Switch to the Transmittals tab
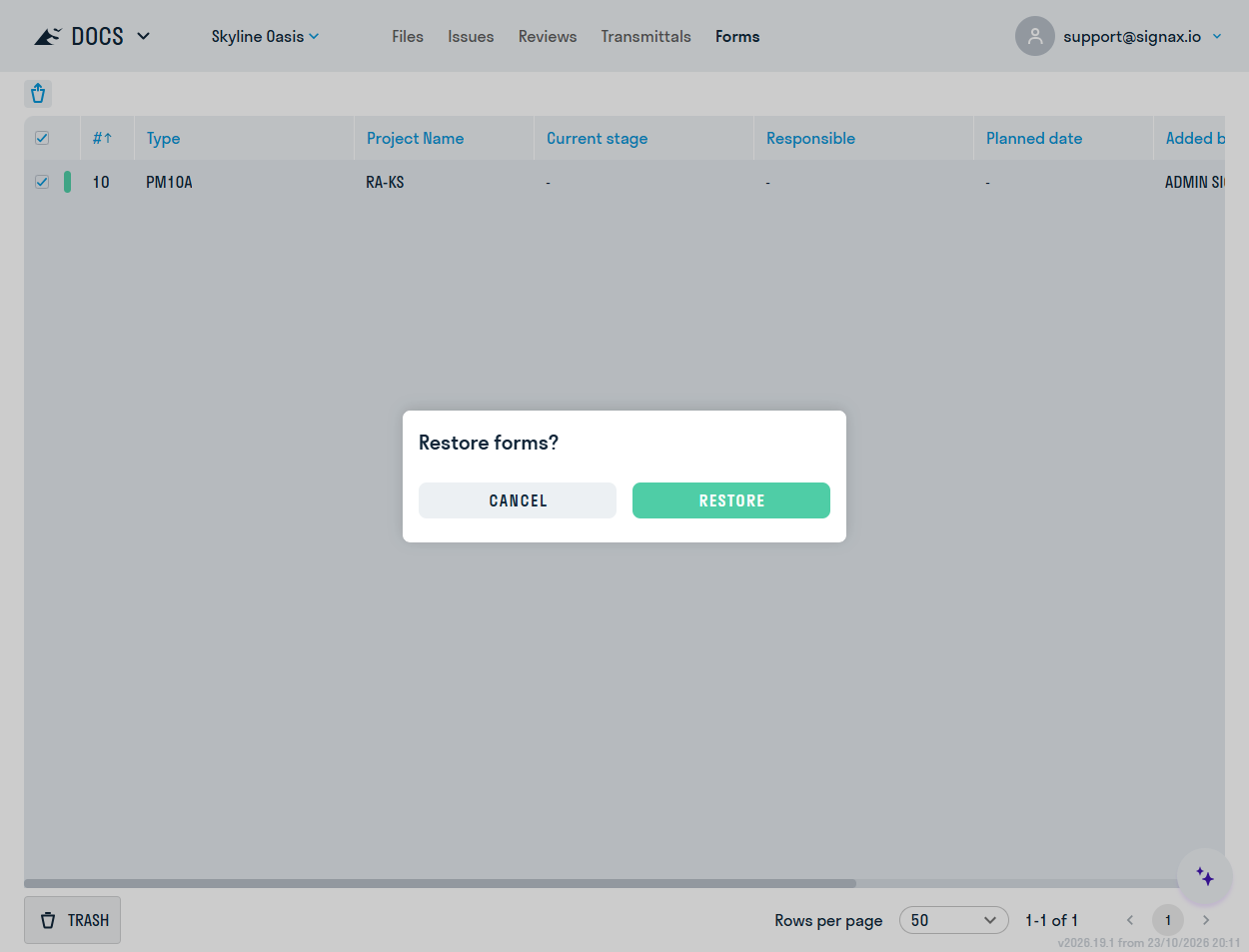 [646, 36]
